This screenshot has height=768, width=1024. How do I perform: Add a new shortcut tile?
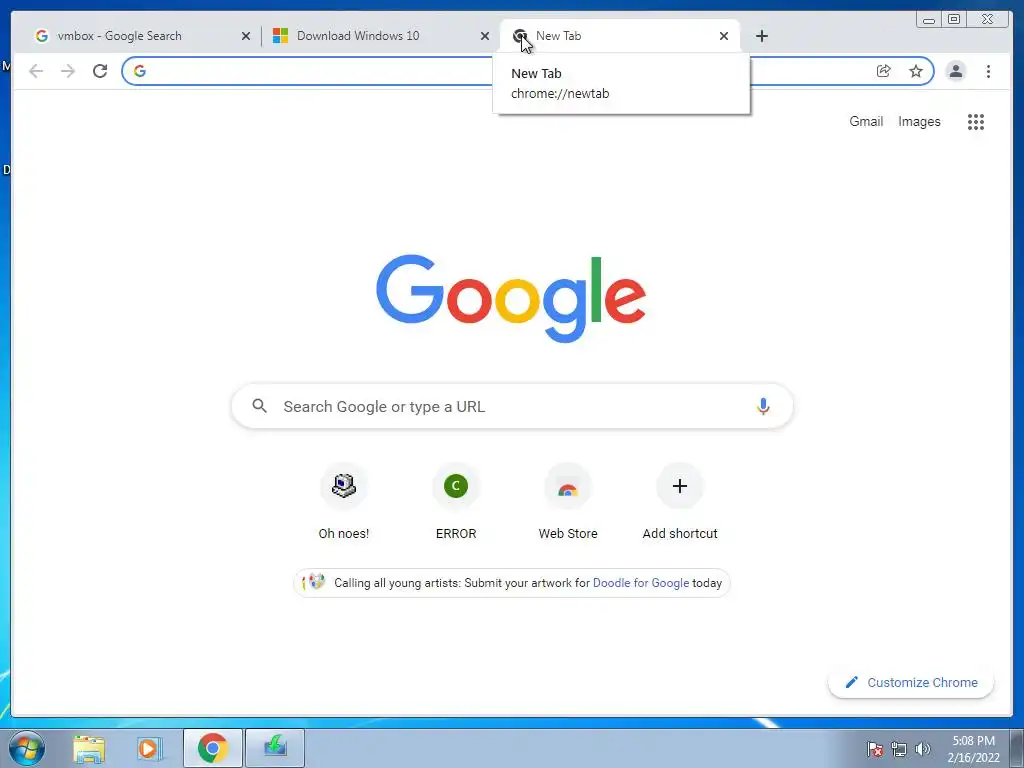pyautogui.click(x=680, y=486)
